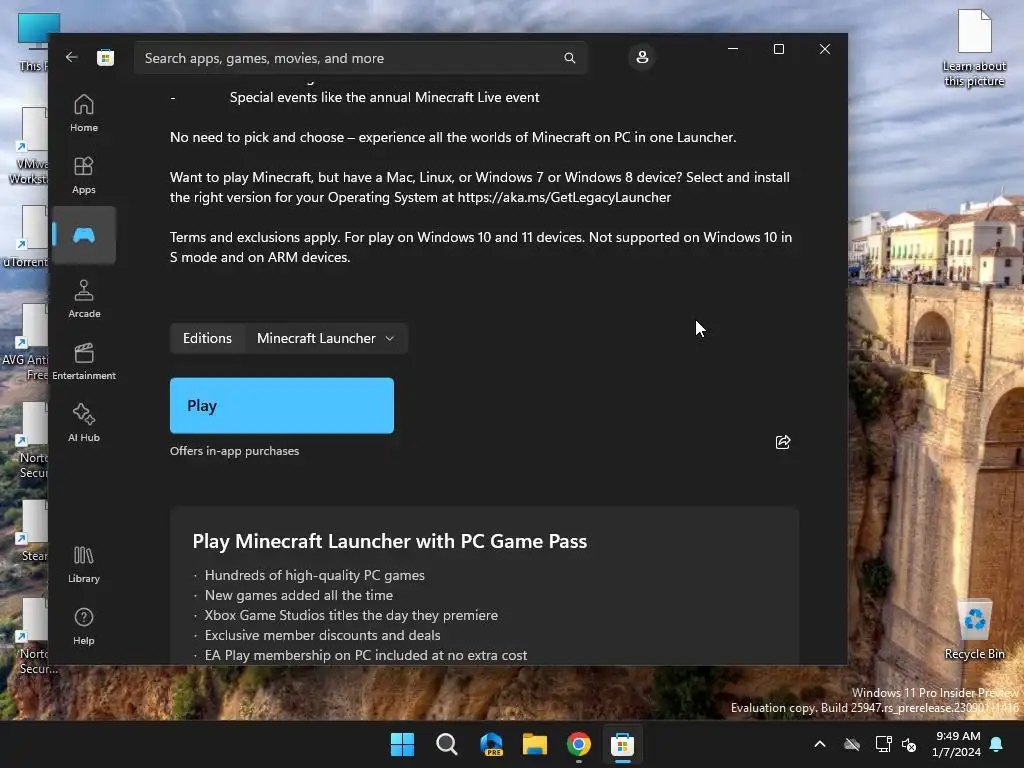
Task: Open Arcade in the sidebar
Action: point(84,299)
